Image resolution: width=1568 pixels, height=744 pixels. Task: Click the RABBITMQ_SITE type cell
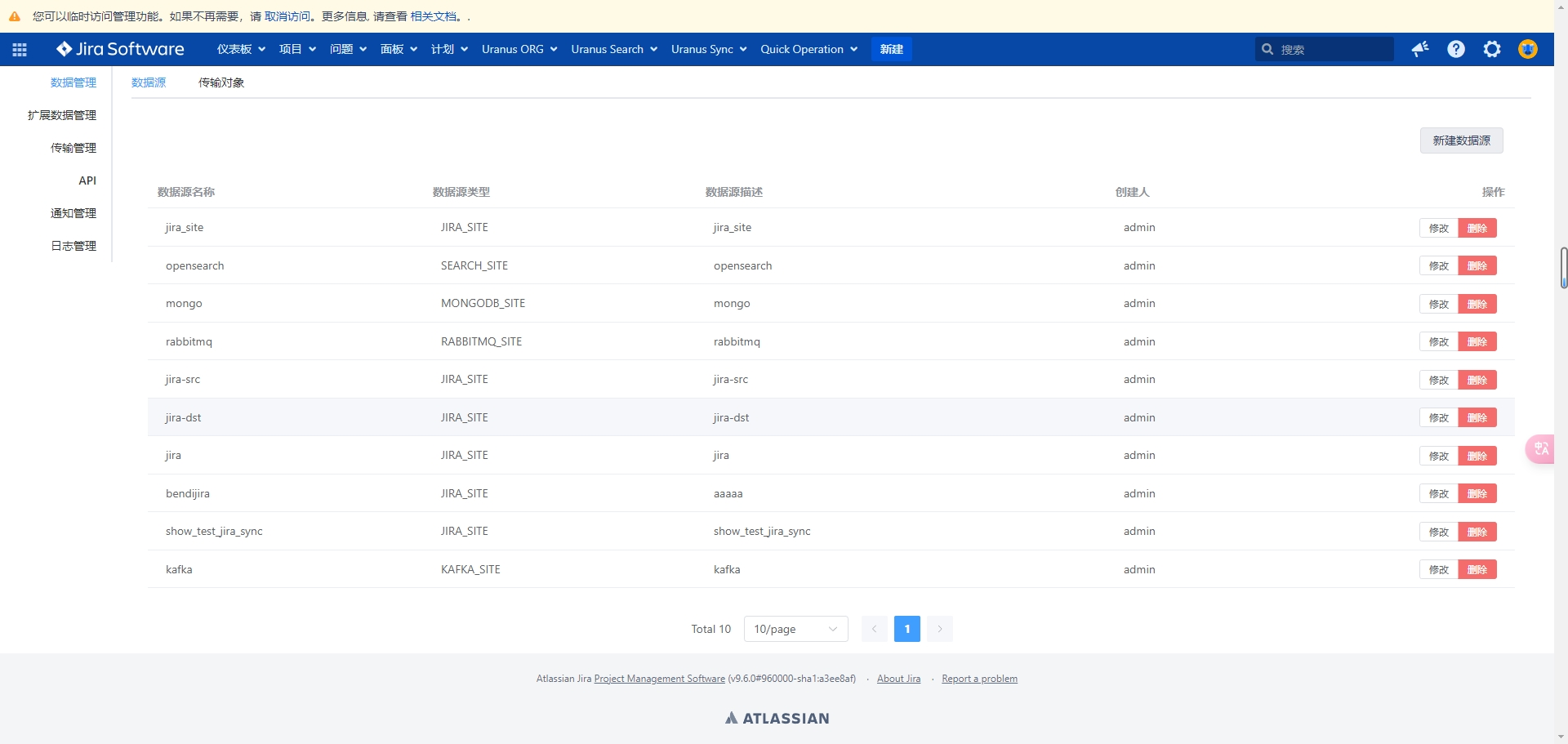pos(481,341)
